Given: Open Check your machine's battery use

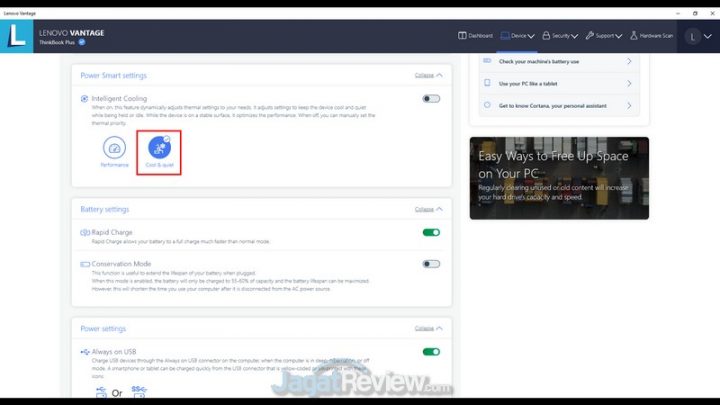Looking at the screenshot, I should [x=559, y=62].
